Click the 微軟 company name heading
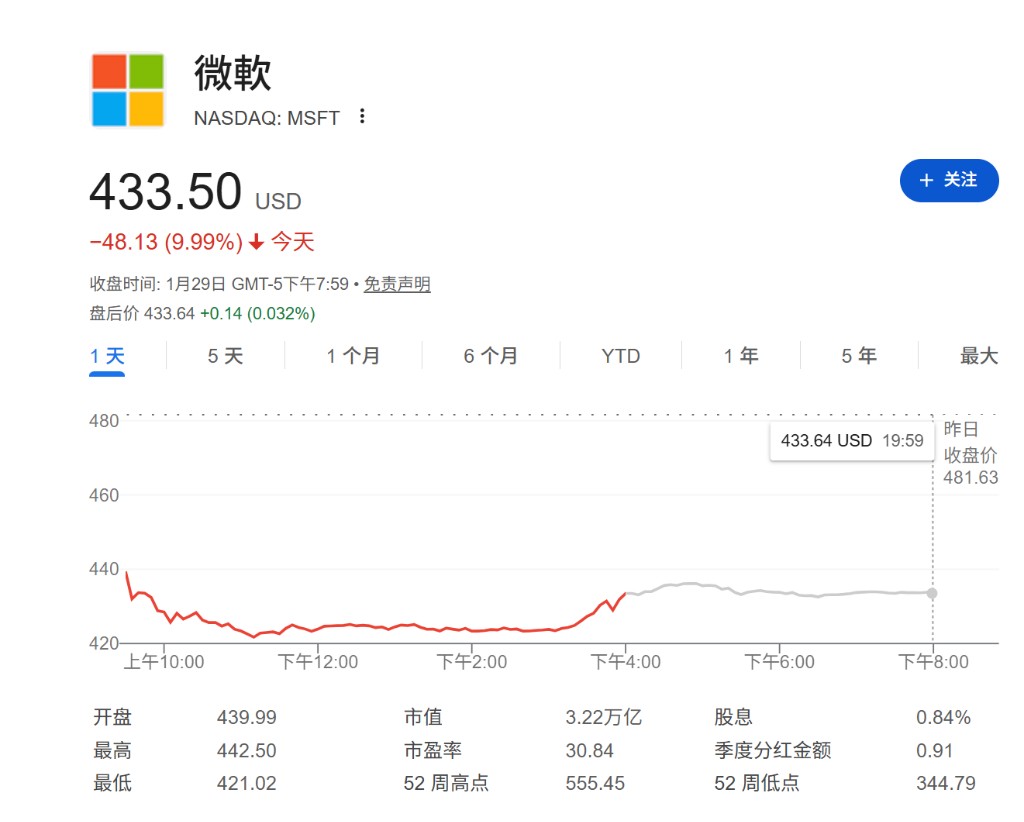Image resolution: width=1024 pixels, height=822 pixels. [232, 73]
